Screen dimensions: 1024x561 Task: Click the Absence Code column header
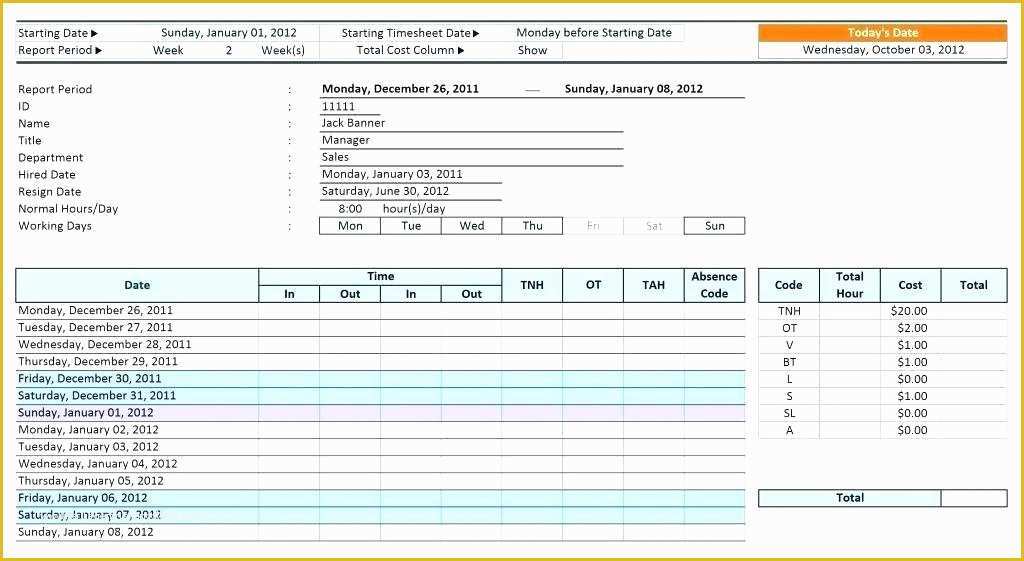(x=714, y=285)
